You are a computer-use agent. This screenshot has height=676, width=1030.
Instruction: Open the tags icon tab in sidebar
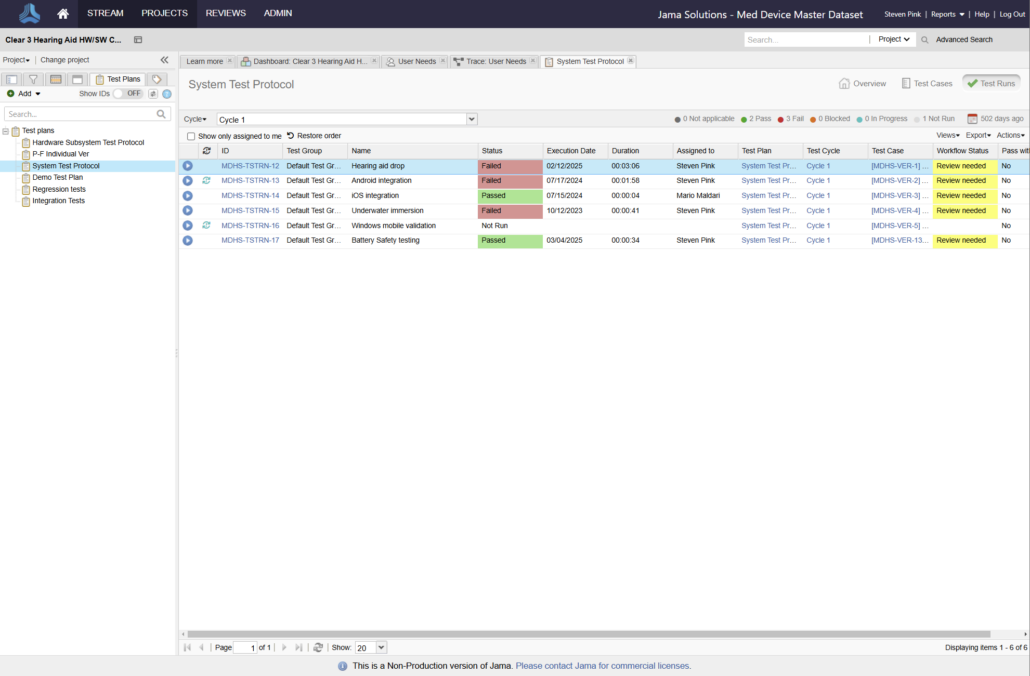pyautogui.click(x=157, y=79)
